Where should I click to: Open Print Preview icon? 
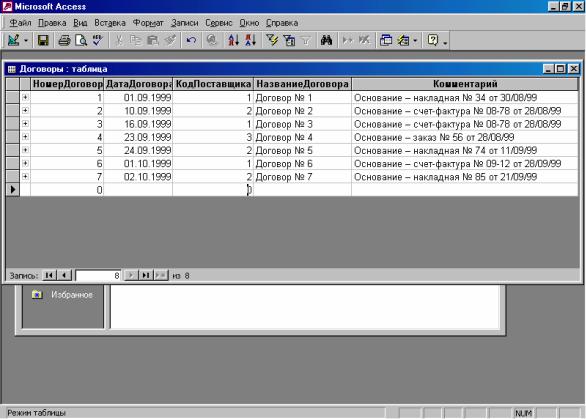[81, 40]
